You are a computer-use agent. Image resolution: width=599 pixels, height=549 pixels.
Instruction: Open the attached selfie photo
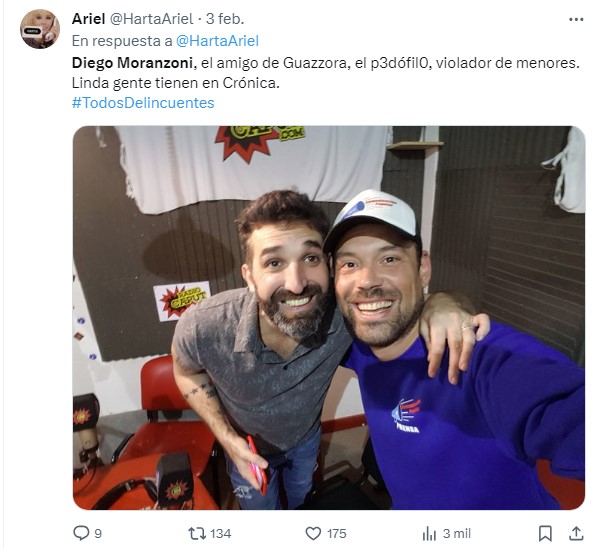point(329,318)
